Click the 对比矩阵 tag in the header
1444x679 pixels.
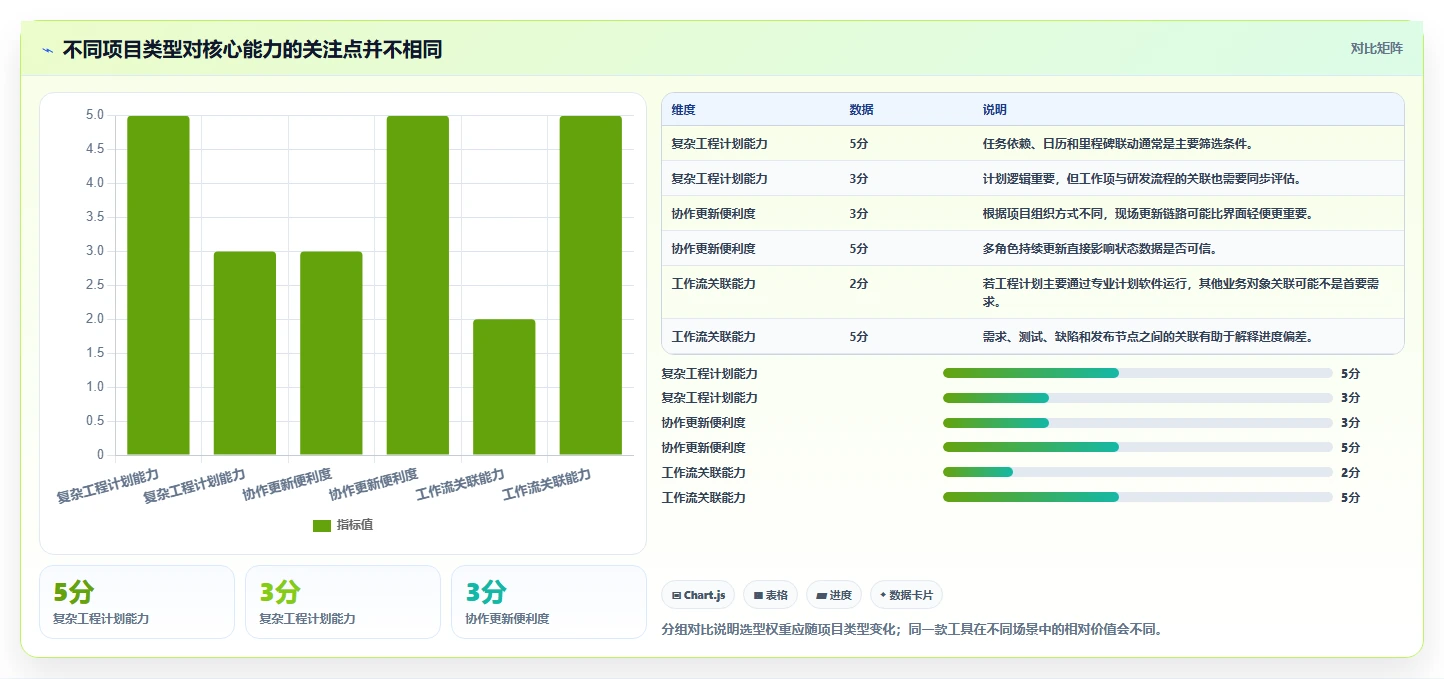click(x=1376, y=48)
